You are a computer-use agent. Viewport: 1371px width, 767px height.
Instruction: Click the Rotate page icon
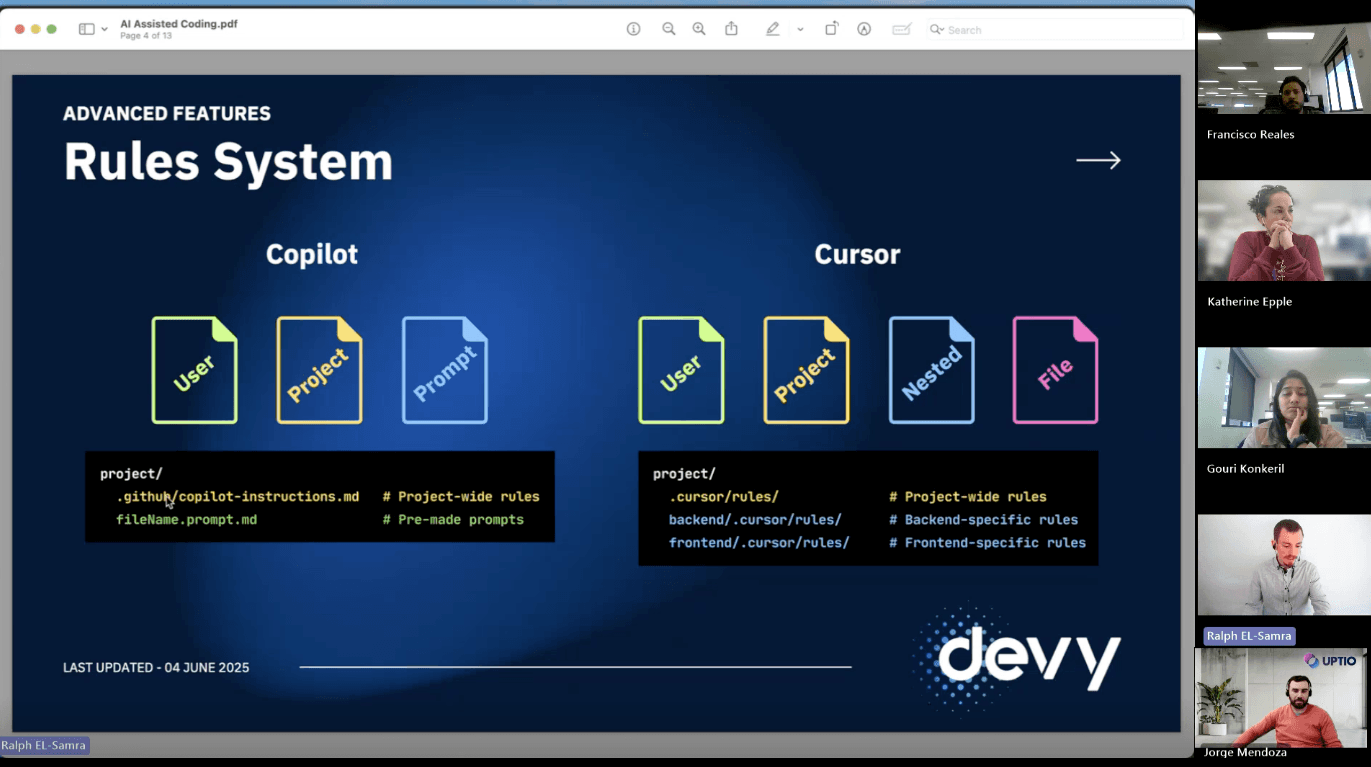pos(831,29)
